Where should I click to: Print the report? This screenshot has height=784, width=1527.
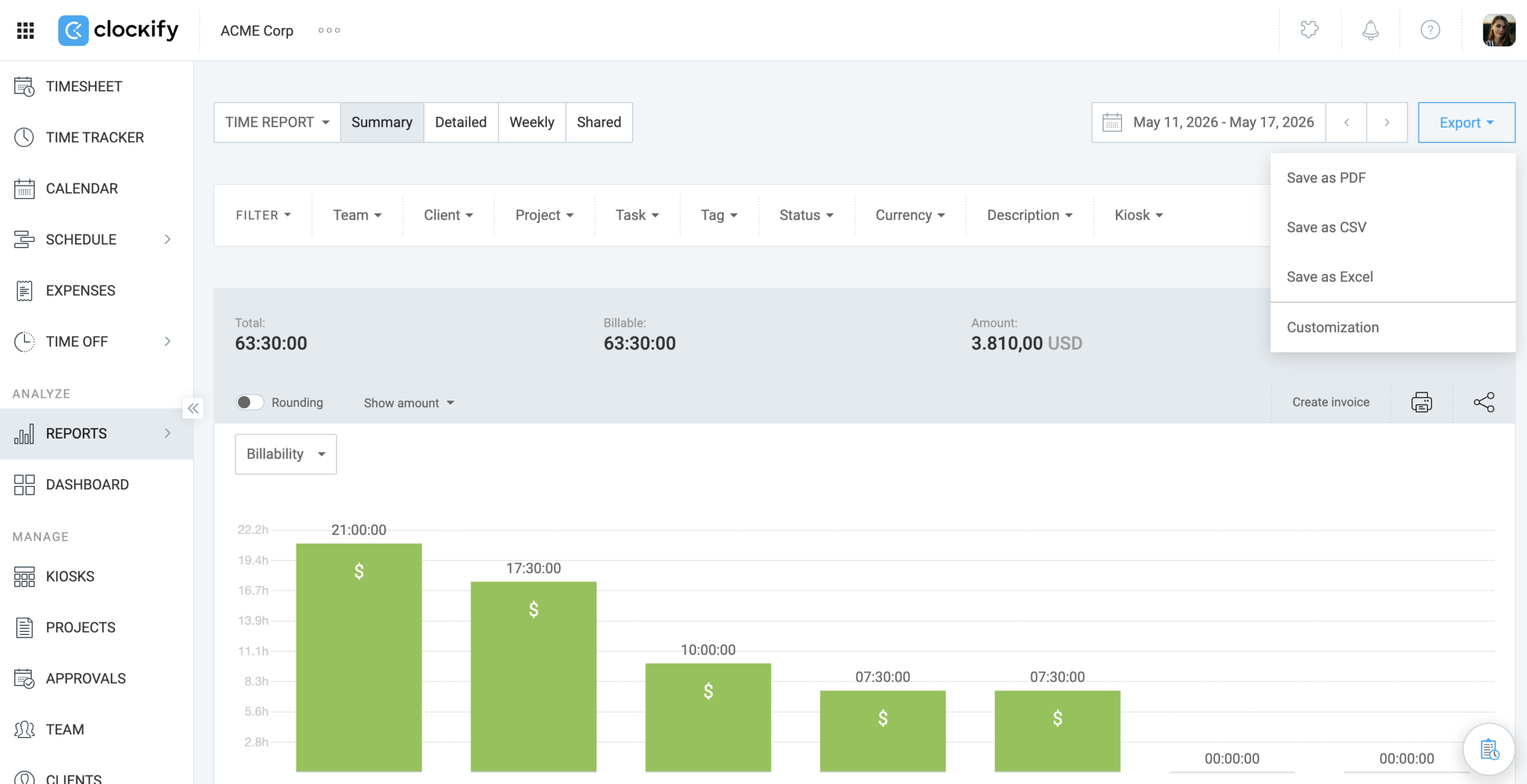(x=1421, y=402)
